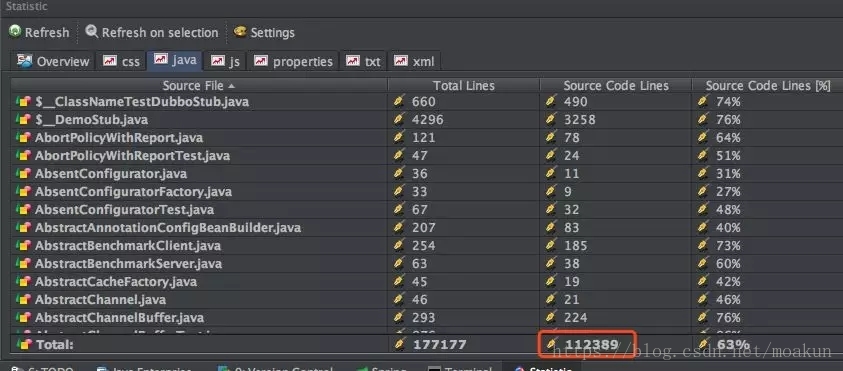The width and height of the screenshot is (843, 371).
Task: Click the total lines sum 177177
Action: point(439,345)
